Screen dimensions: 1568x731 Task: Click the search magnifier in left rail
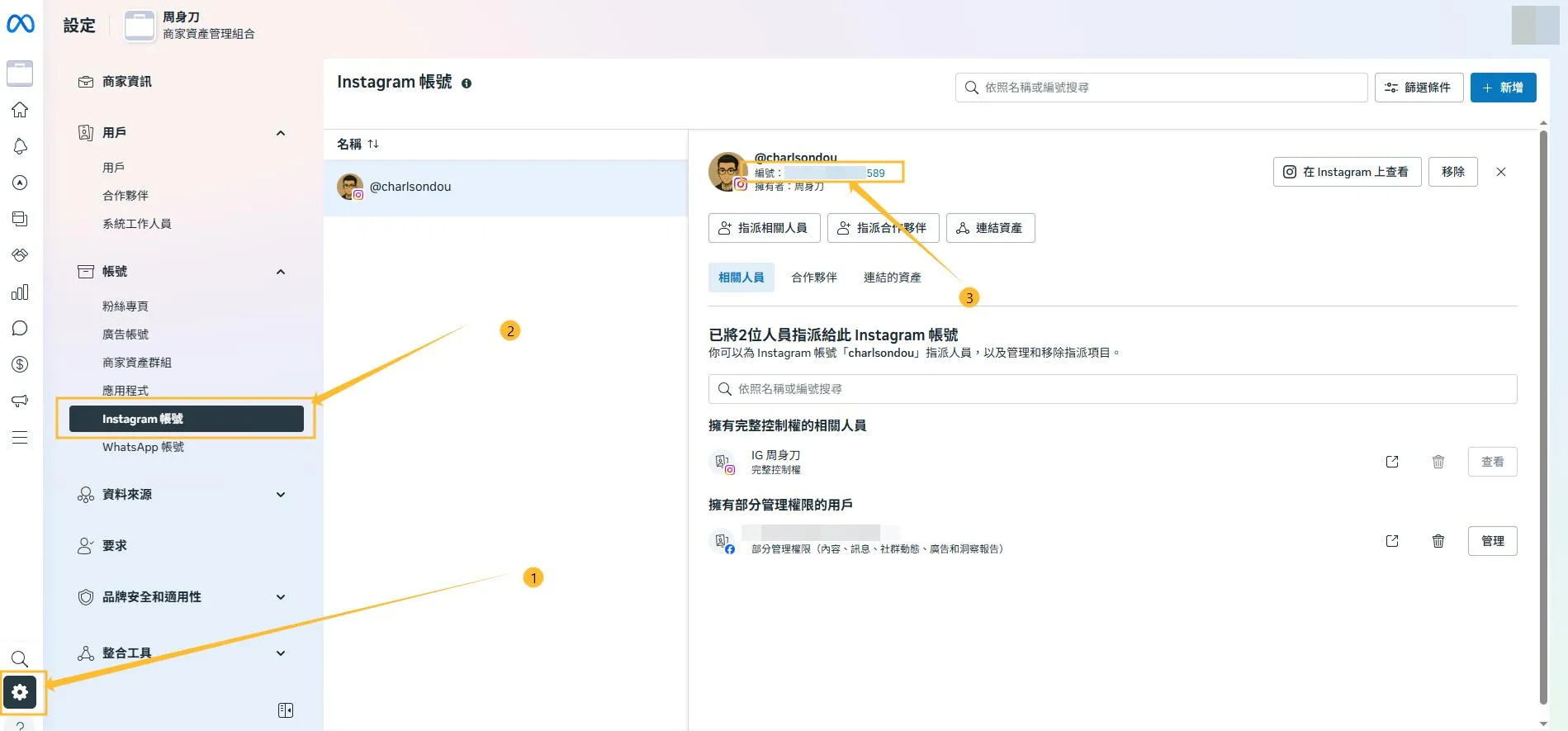coord(21,658)
